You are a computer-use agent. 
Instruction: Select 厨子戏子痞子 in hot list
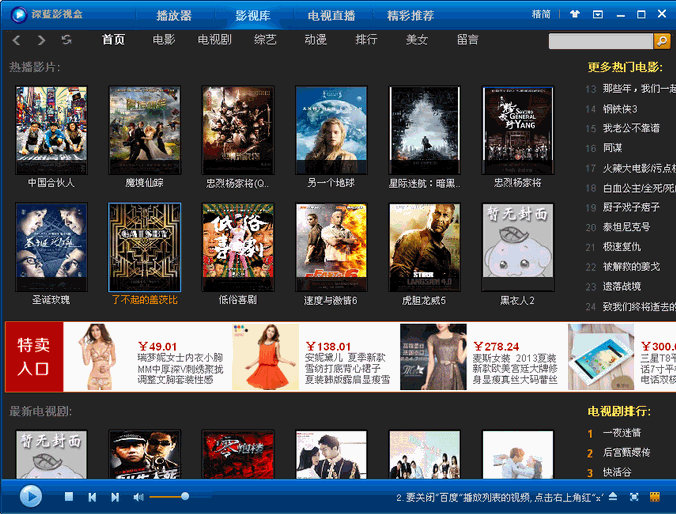coord(631,207)
